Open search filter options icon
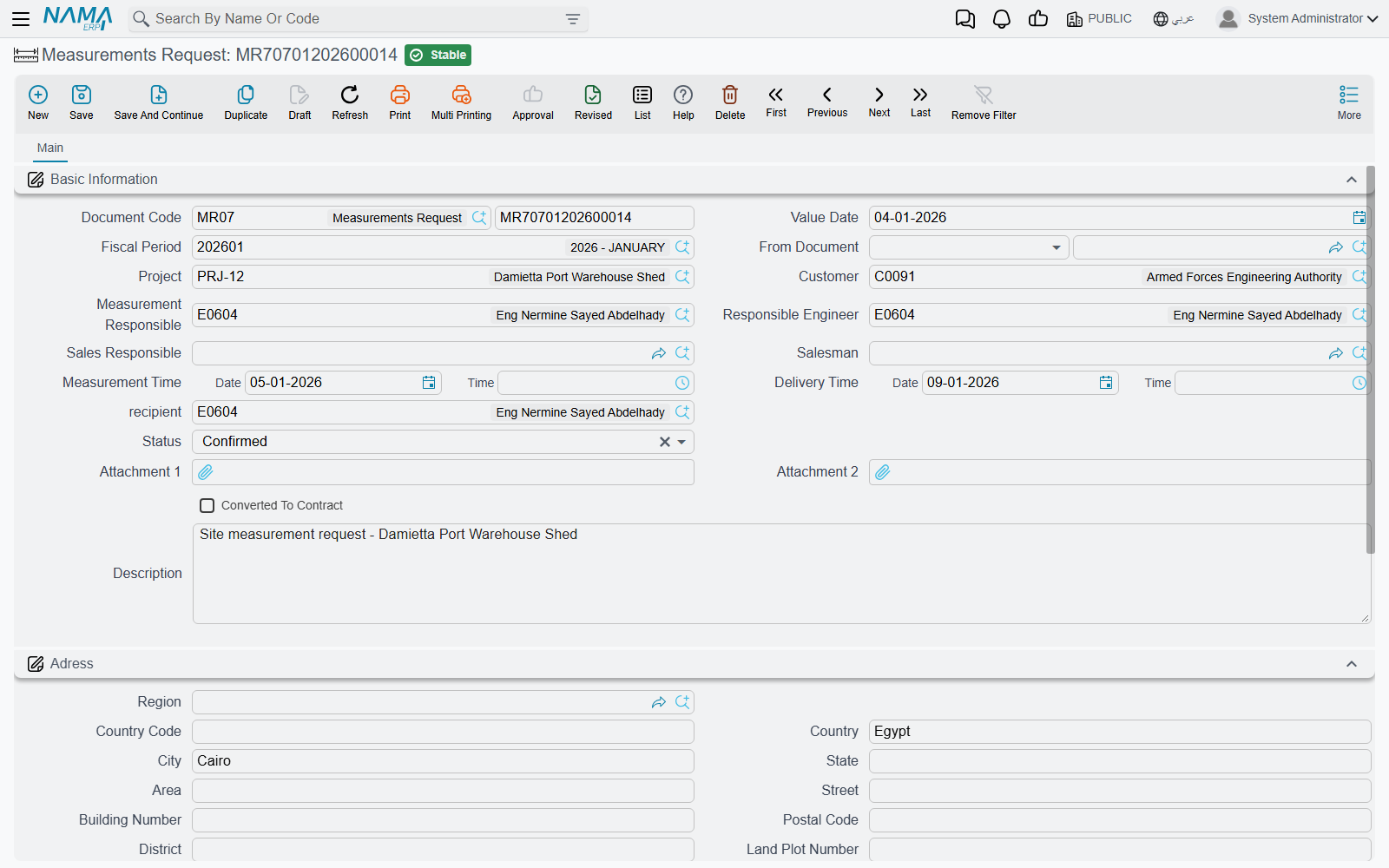This screenshot has width=1389, height=868. pyautogui.click(x=573, y=19)
